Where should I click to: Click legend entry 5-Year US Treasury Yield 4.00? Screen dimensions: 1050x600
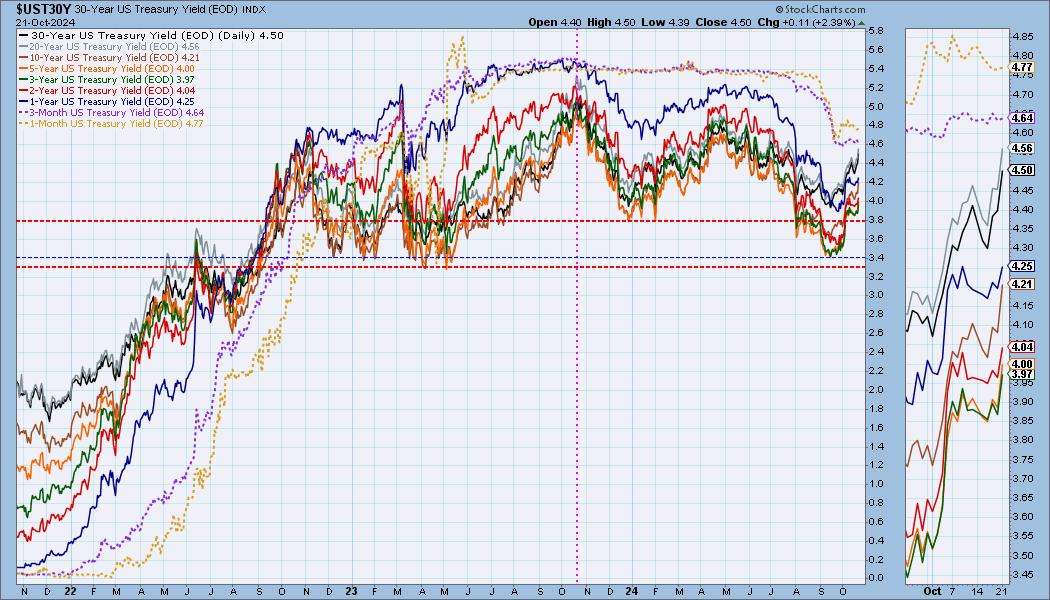click(x=107, y=68)
